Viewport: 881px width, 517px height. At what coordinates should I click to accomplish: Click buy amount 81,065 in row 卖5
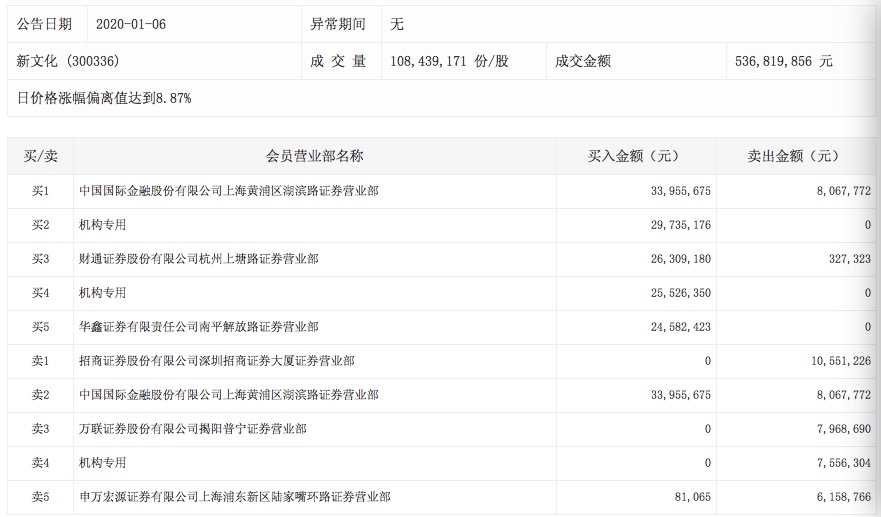coord(691,497)
